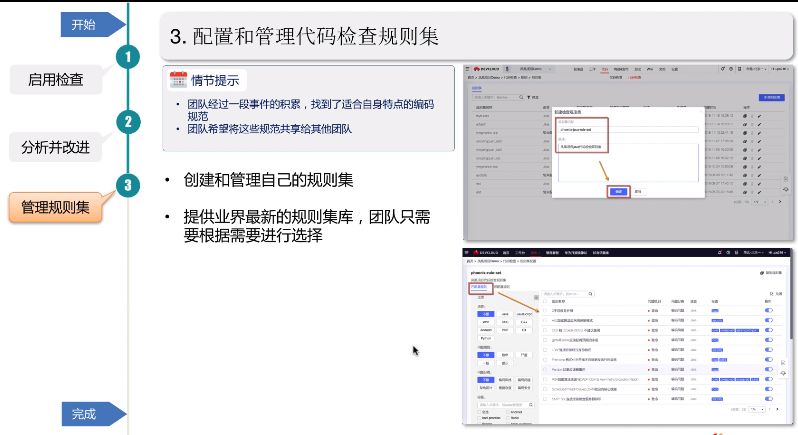Click the 情节提示 heading text
This screenshot has width=798, height=435.
[x=215, y=80]
